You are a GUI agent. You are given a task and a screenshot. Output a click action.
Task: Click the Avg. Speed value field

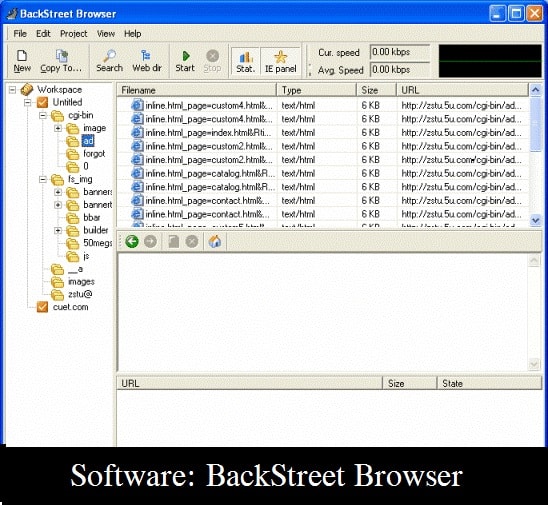[400, 70]
